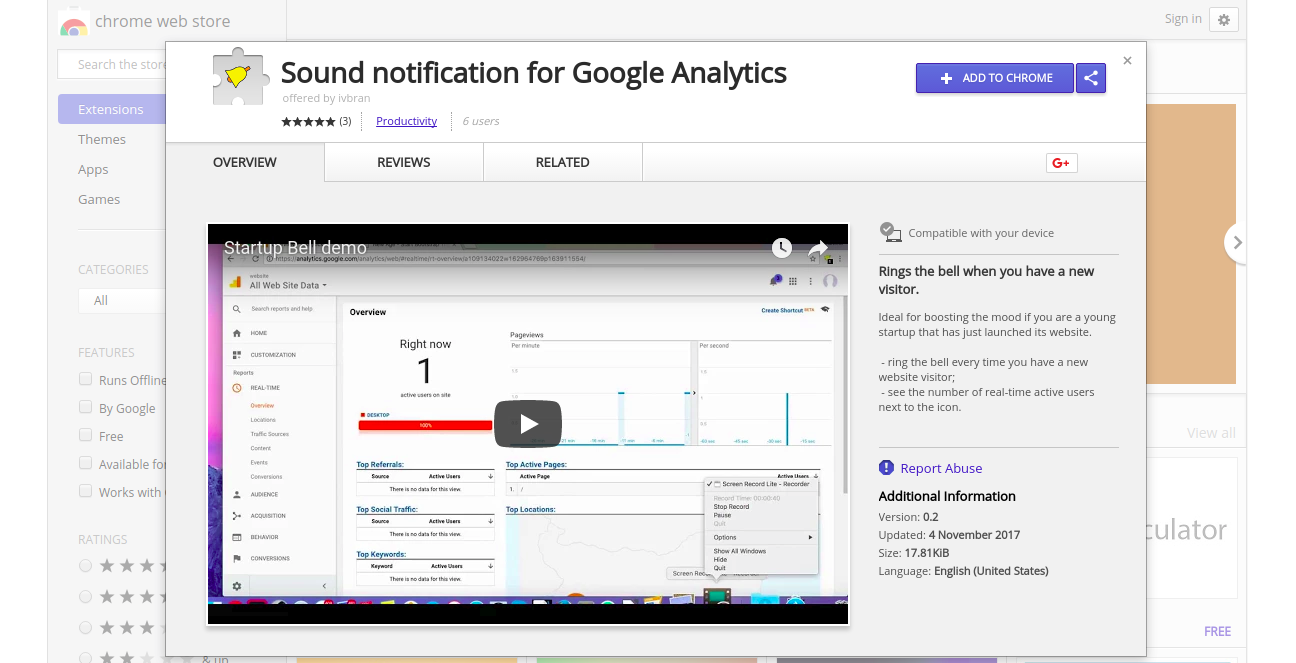1296x663 pixels.
Task: Select Apps in the sidebar
Action: point(93,169)
